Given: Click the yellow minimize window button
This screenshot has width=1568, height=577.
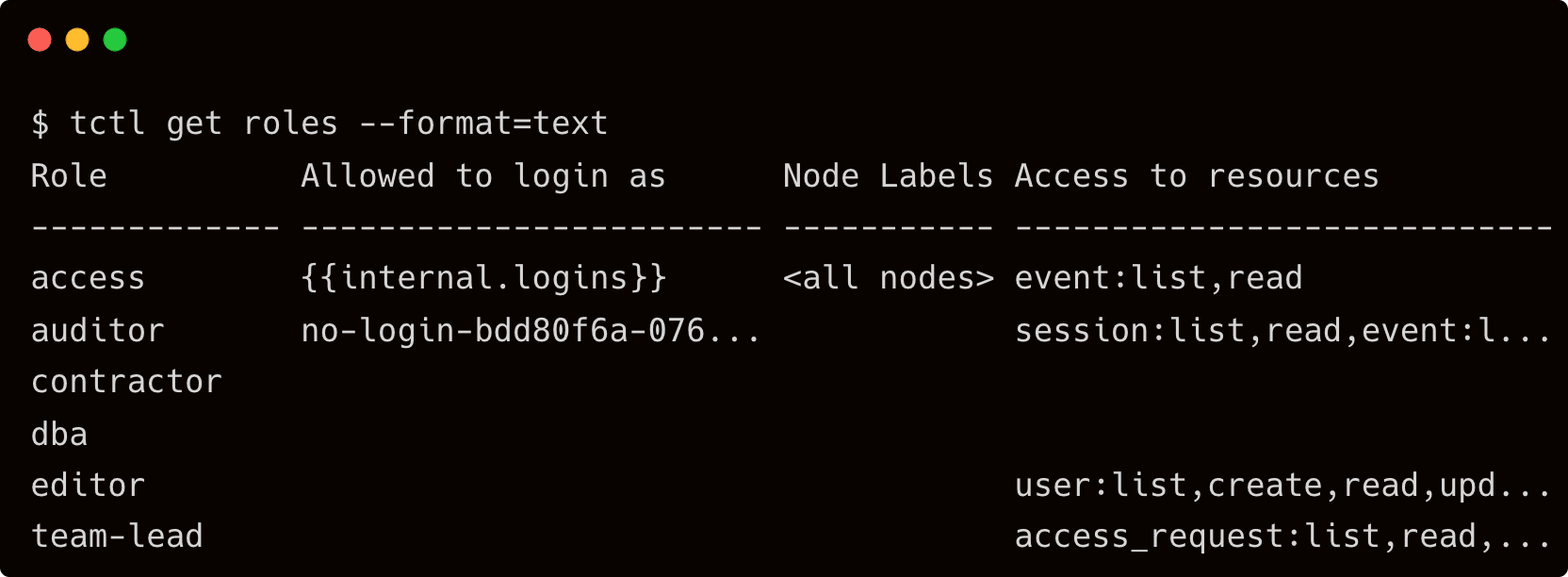Looking at the screenshot, I should (77, 40).
